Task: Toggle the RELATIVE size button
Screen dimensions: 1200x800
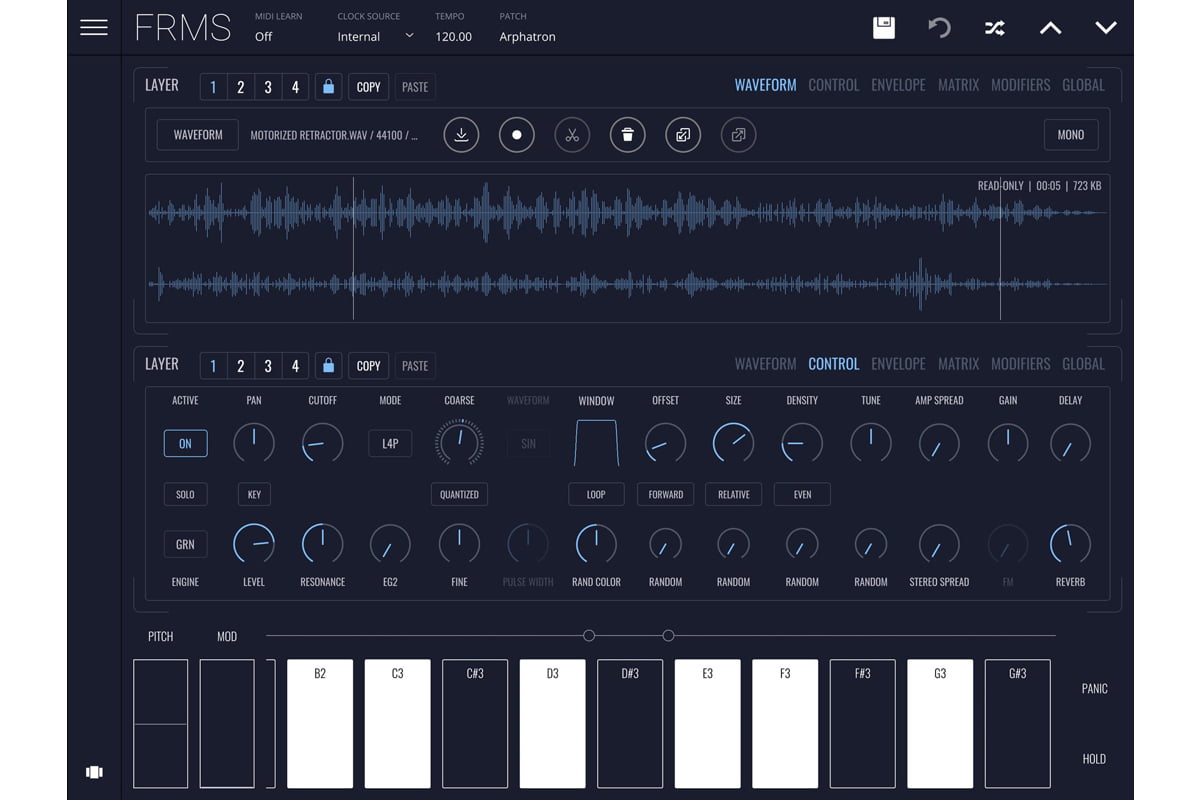Action: click(x=733, y=494)
